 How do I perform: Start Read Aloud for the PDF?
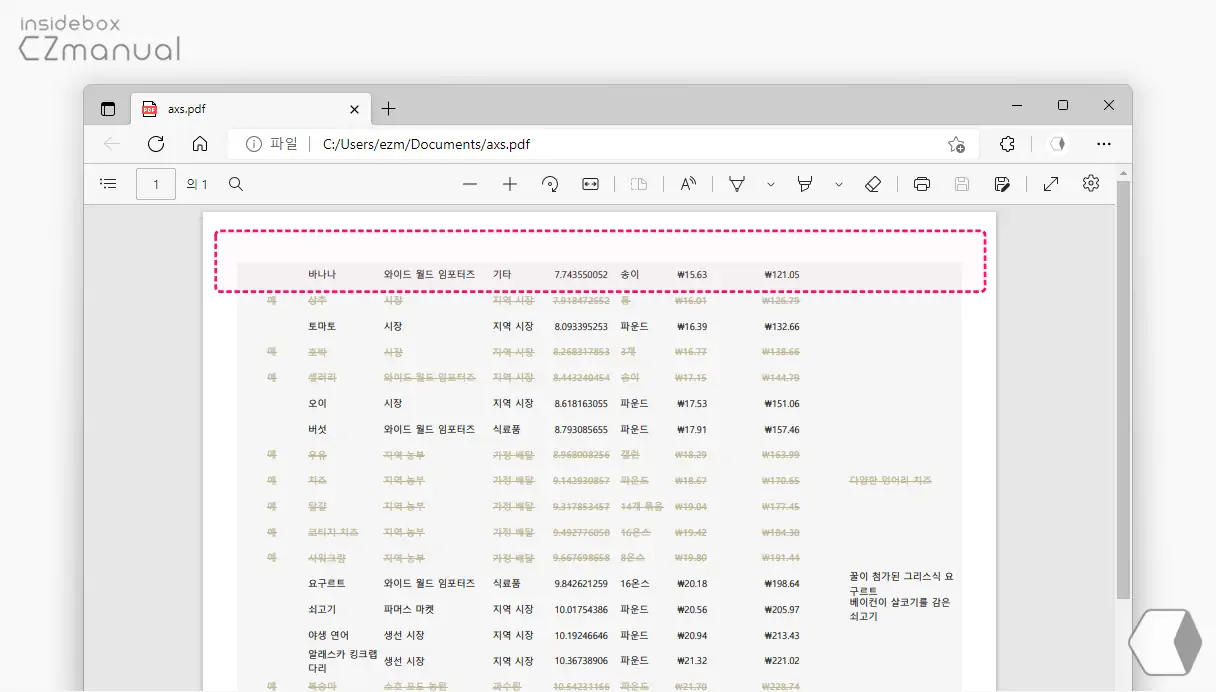click(x=688, y=184)
